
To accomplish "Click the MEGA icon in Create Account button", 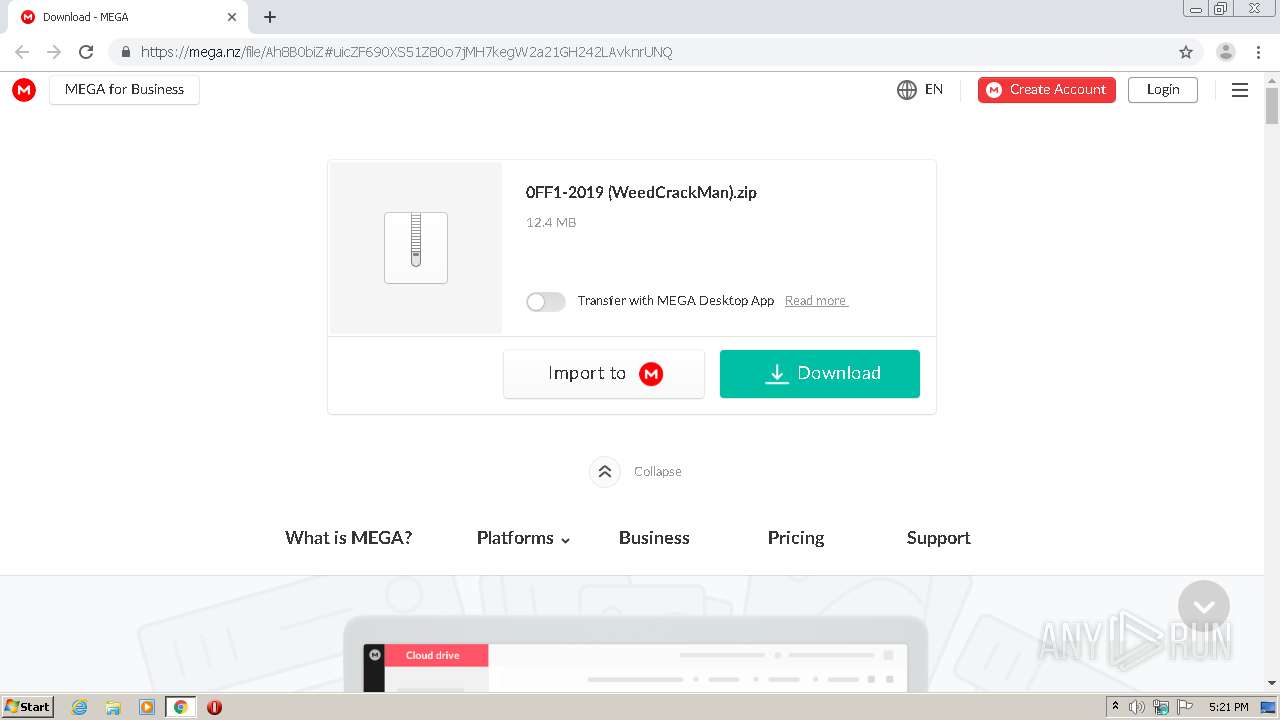I will [994, 90].
